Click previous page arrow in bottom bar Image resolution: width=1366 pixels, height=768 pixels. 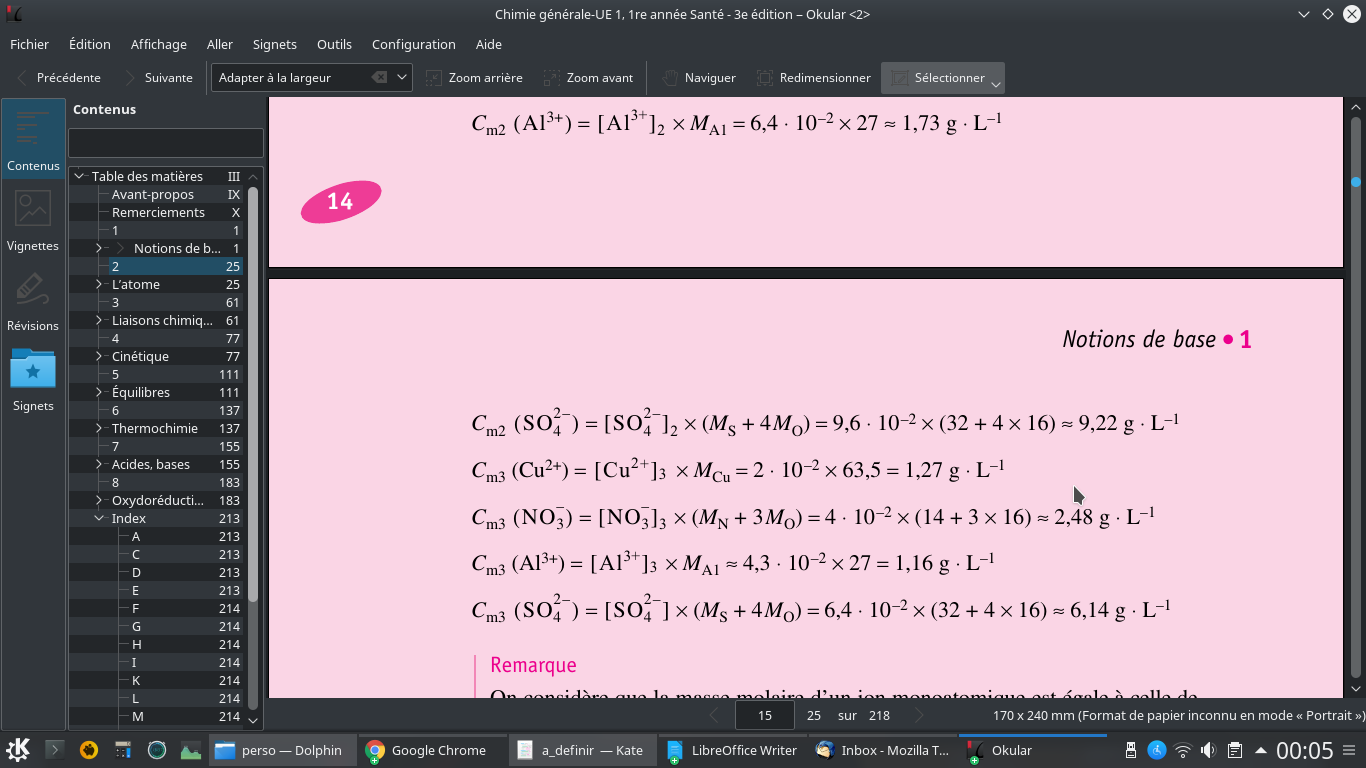point(713,715)
